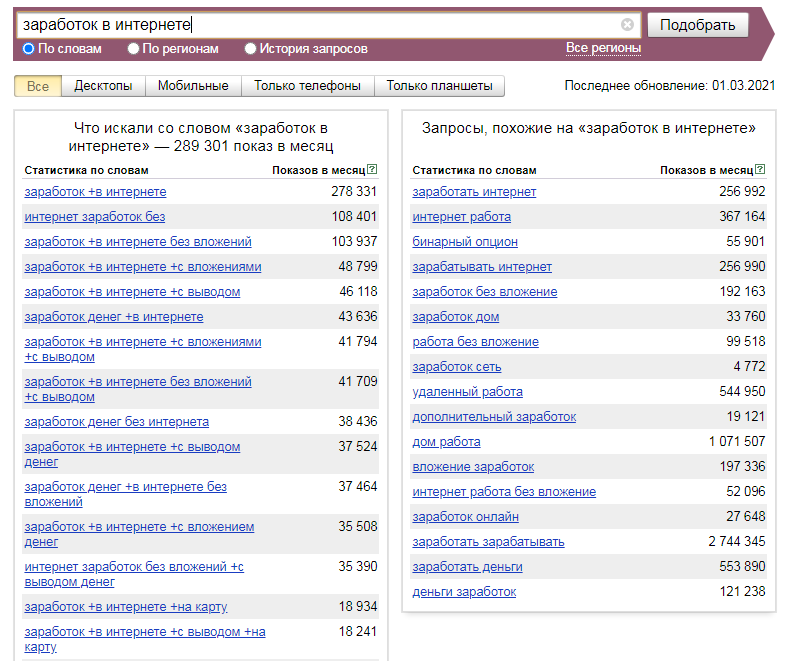Select the 'История запросов' radio button
Screen dimensions: 785x661
tap(250, 49)
